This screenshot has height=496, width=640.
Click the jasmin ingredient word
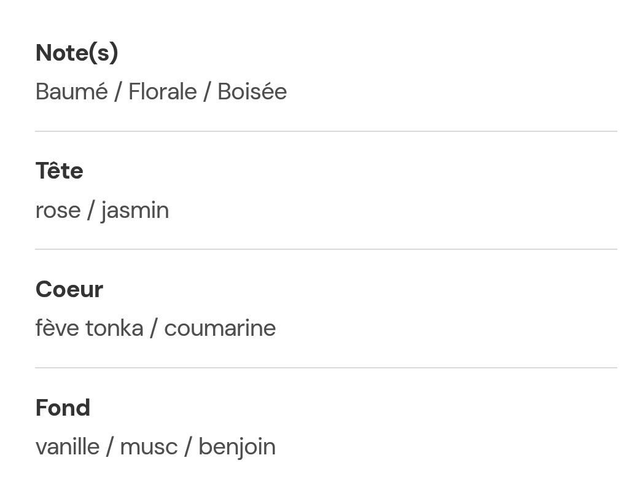[135, 211]
